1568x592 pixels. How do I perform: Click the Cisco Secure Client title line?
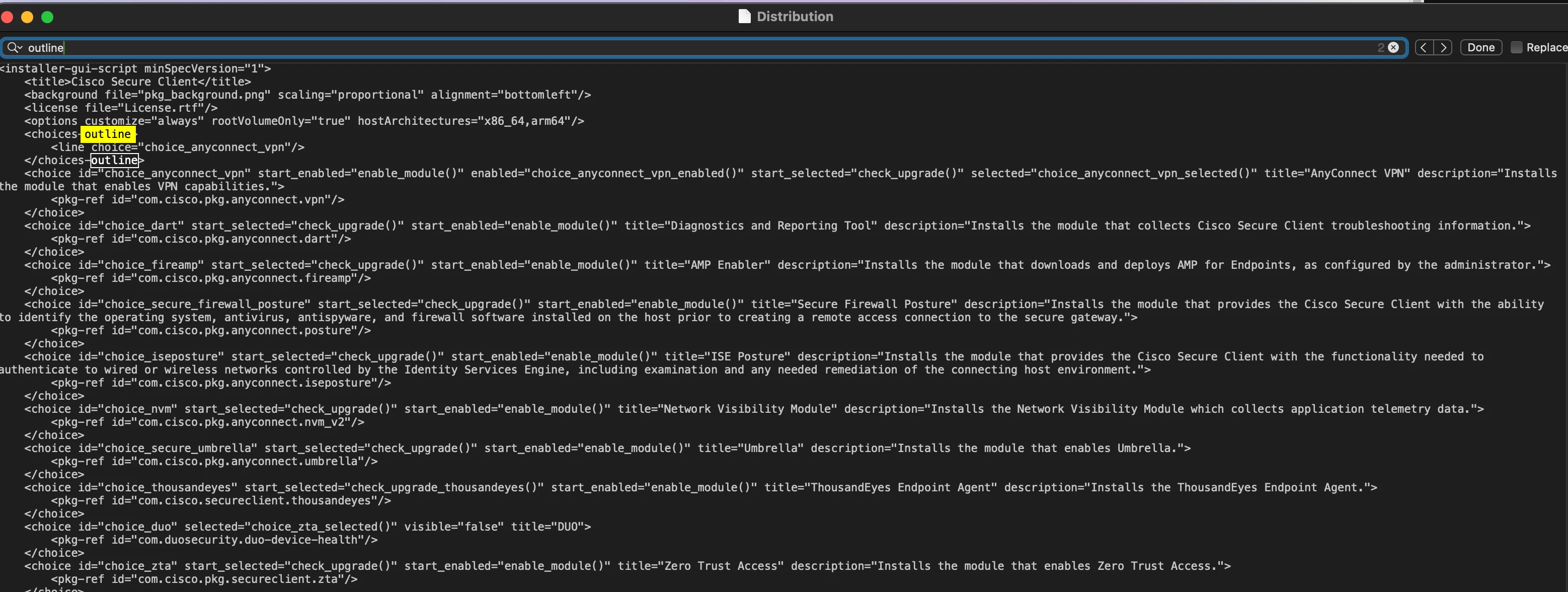click(137, 82)
